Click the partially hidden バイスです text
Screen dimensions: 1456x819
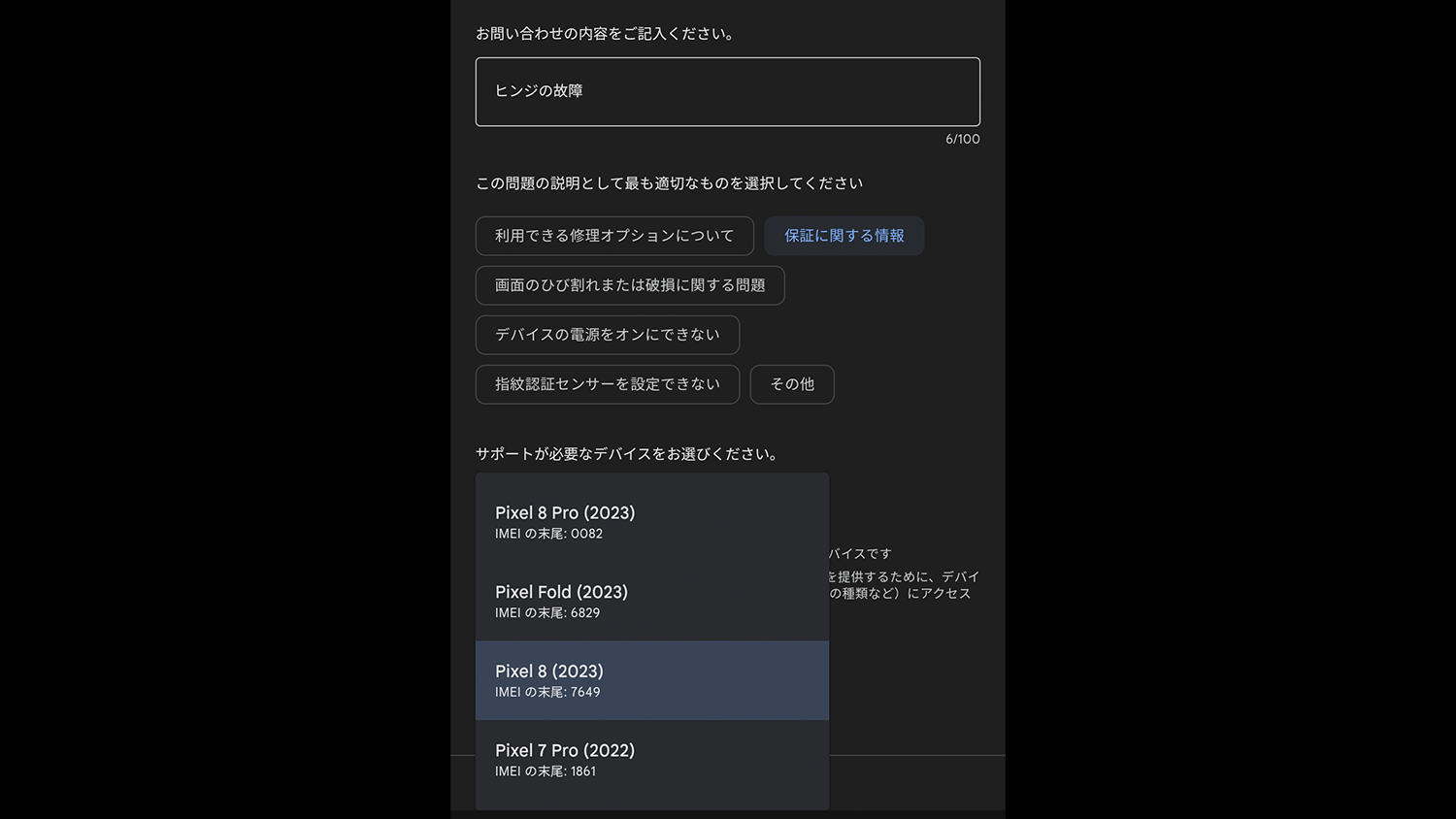coord(860,554)
